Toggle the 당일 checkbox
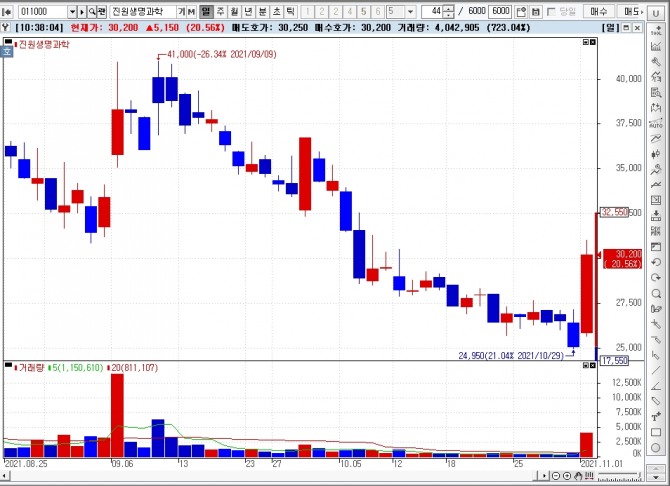Screen dimensions: 670x486 551,12
